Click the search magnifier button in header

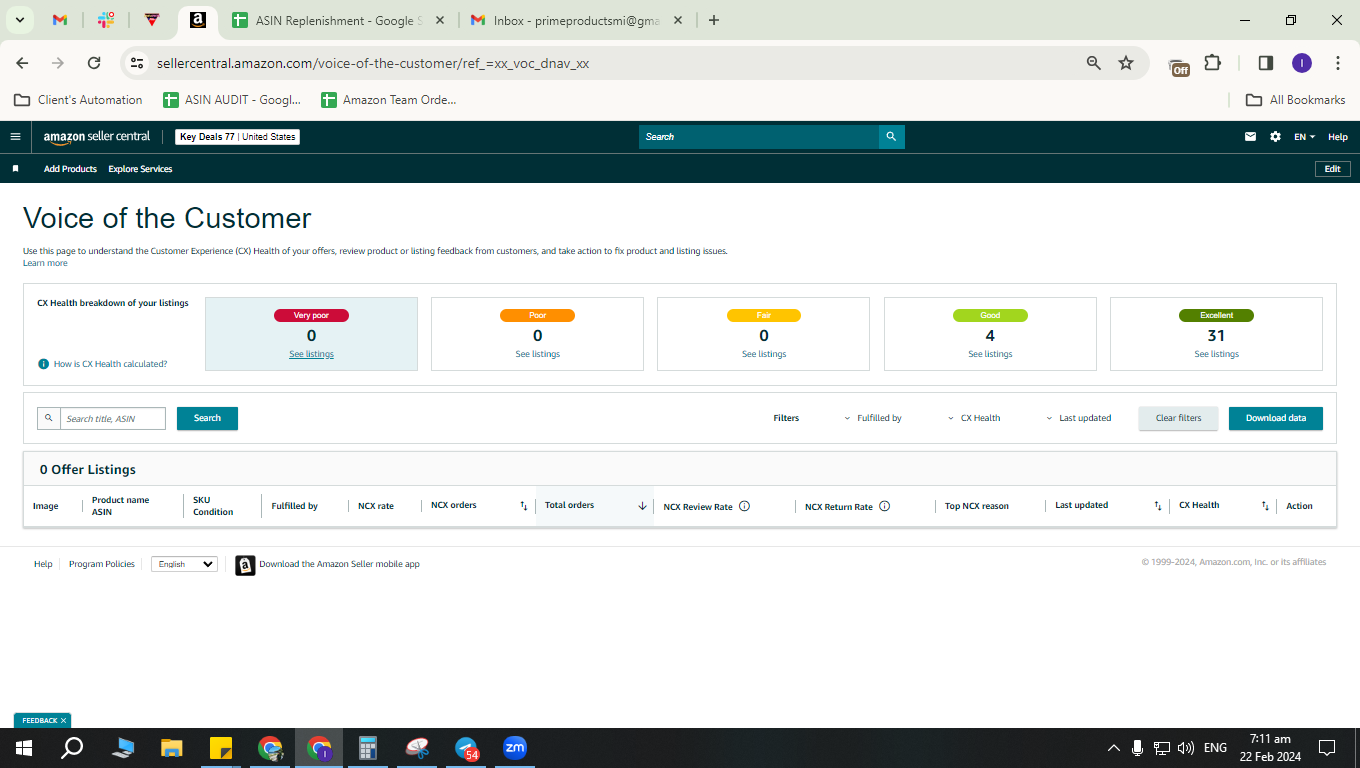(x=891, y=137)
